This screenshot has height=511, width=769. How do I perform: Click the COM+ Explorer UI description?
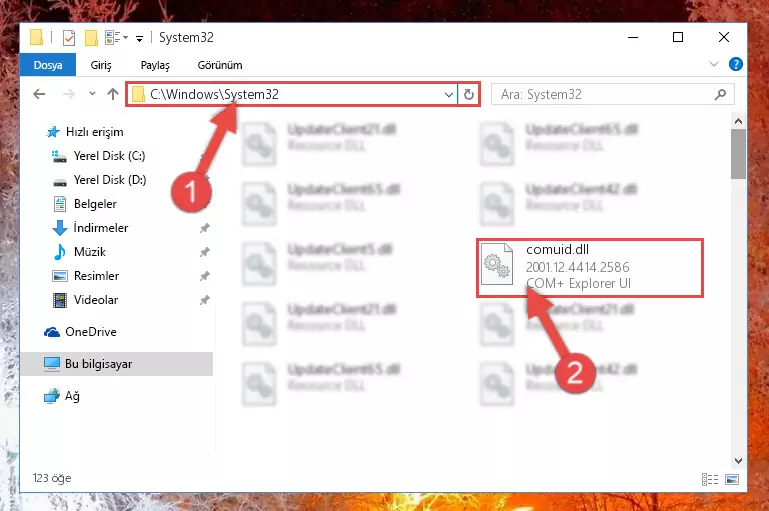pos(578,283)
